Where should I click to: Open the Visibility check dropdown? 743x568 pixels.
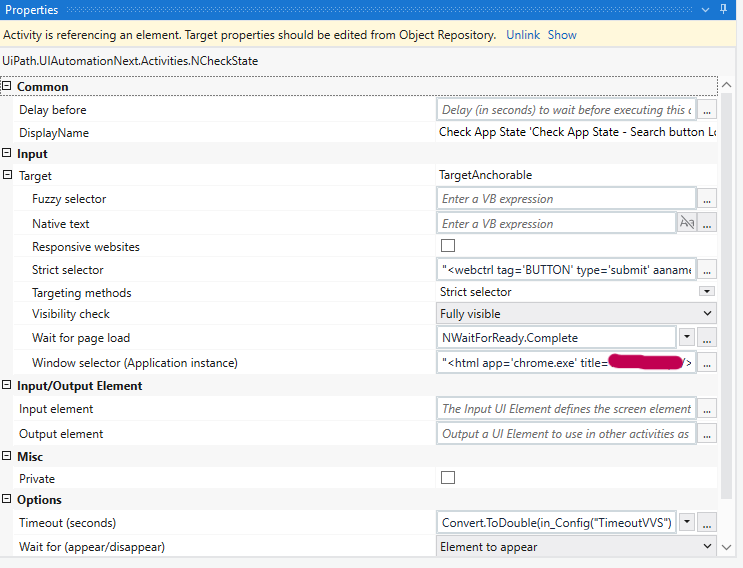(x=707, y=314)
